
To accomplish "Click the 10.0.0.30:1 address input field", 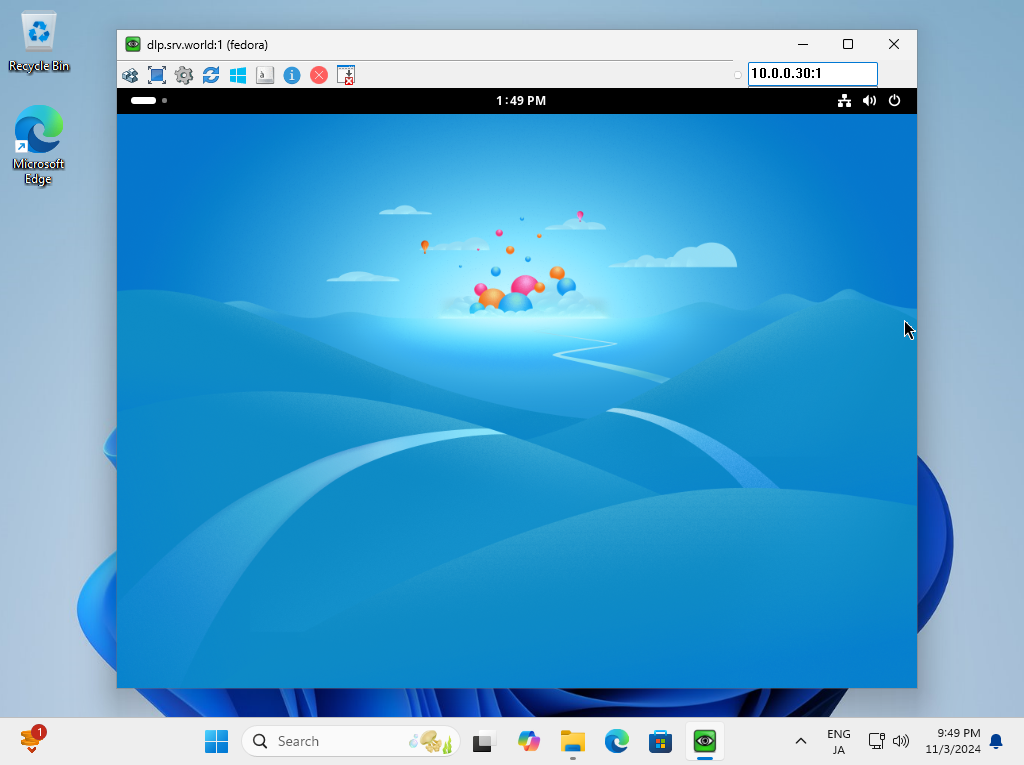I will [x=812, y=73].
